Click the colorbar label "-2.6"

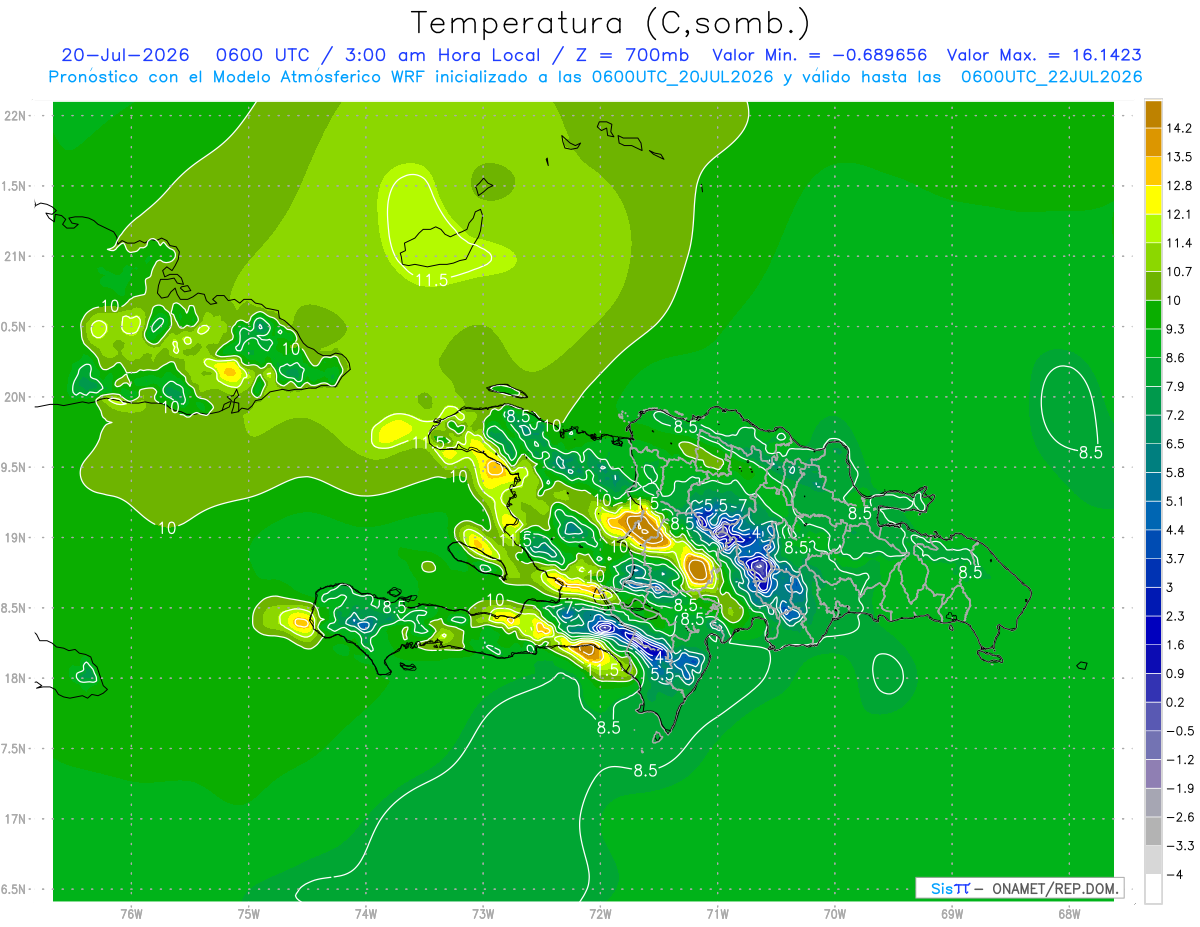tap(1179, 816)
